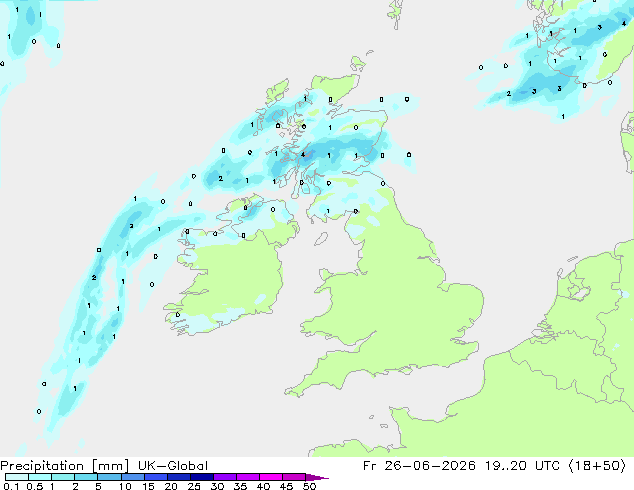Image resolution: width=634 pixels, height=490 pixels.
Task: Select the 20–25 mm legend color swatch
Action: (179, 477)
